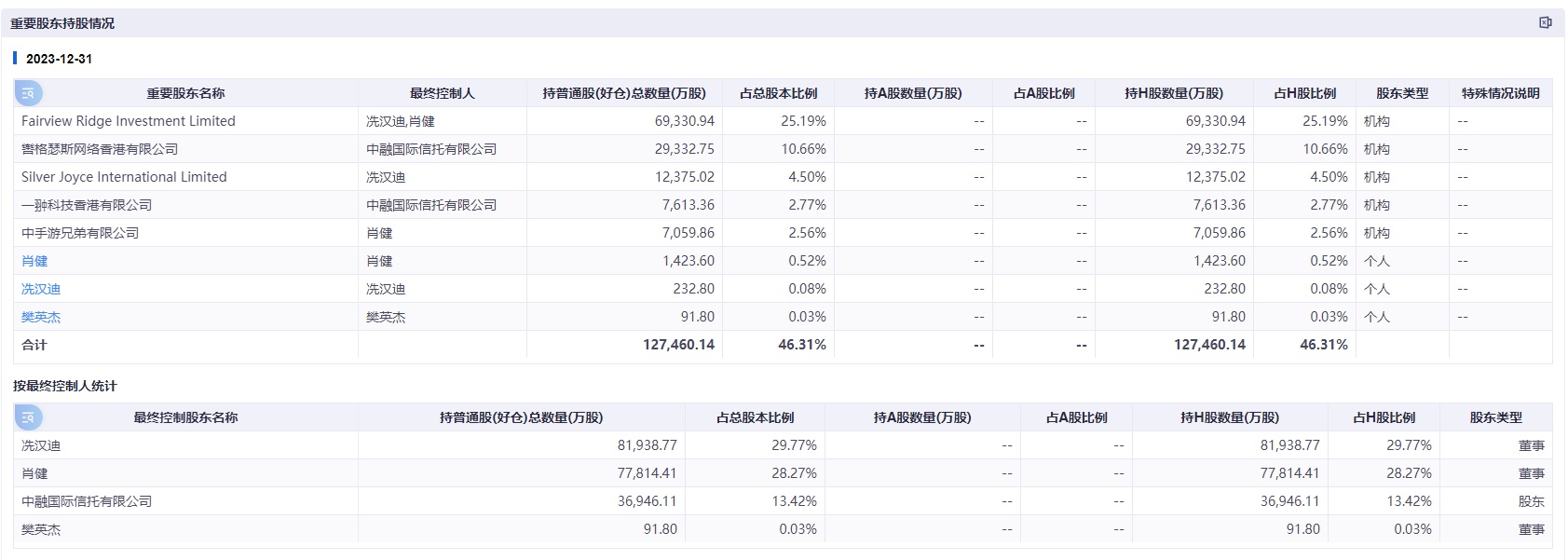The width and height of the screenshot is (1568, 560).
Task: Click the 127,460.14 total under 持H股数量
Action: 1209,345
